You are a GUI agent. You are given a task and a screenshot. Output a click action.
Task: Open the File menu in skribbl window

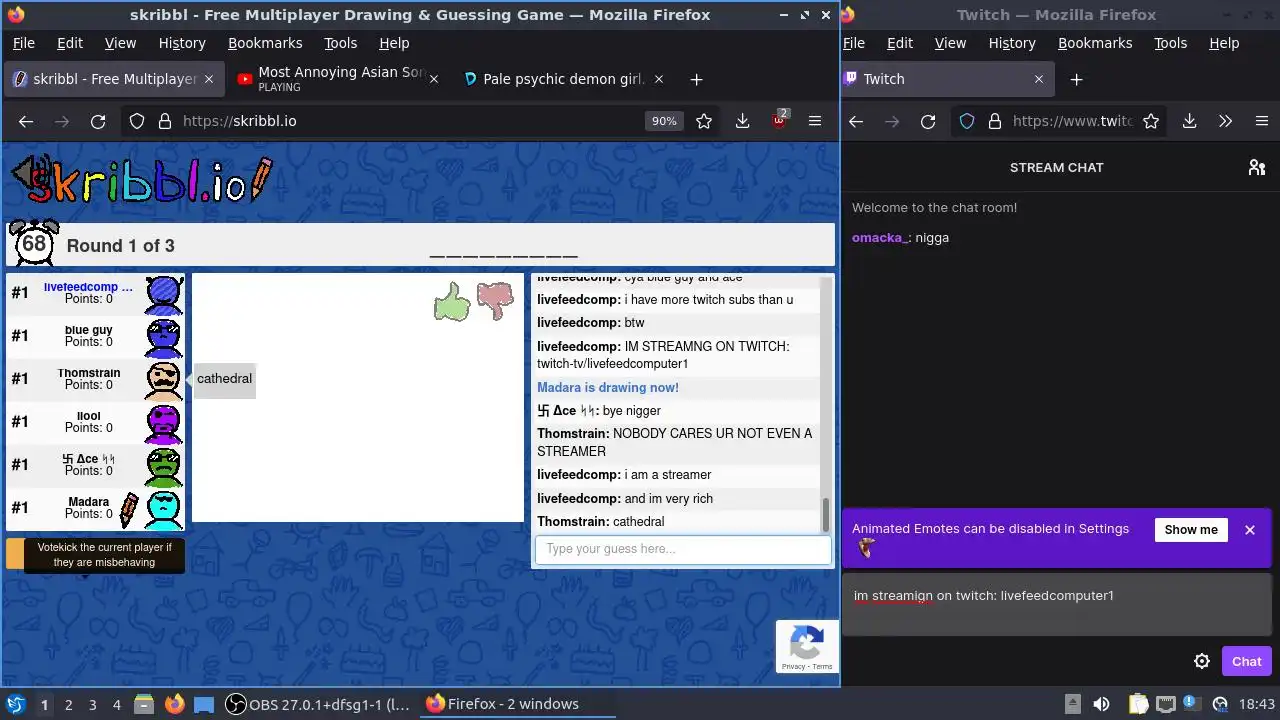pyautogui.click(x=23, y=43)
